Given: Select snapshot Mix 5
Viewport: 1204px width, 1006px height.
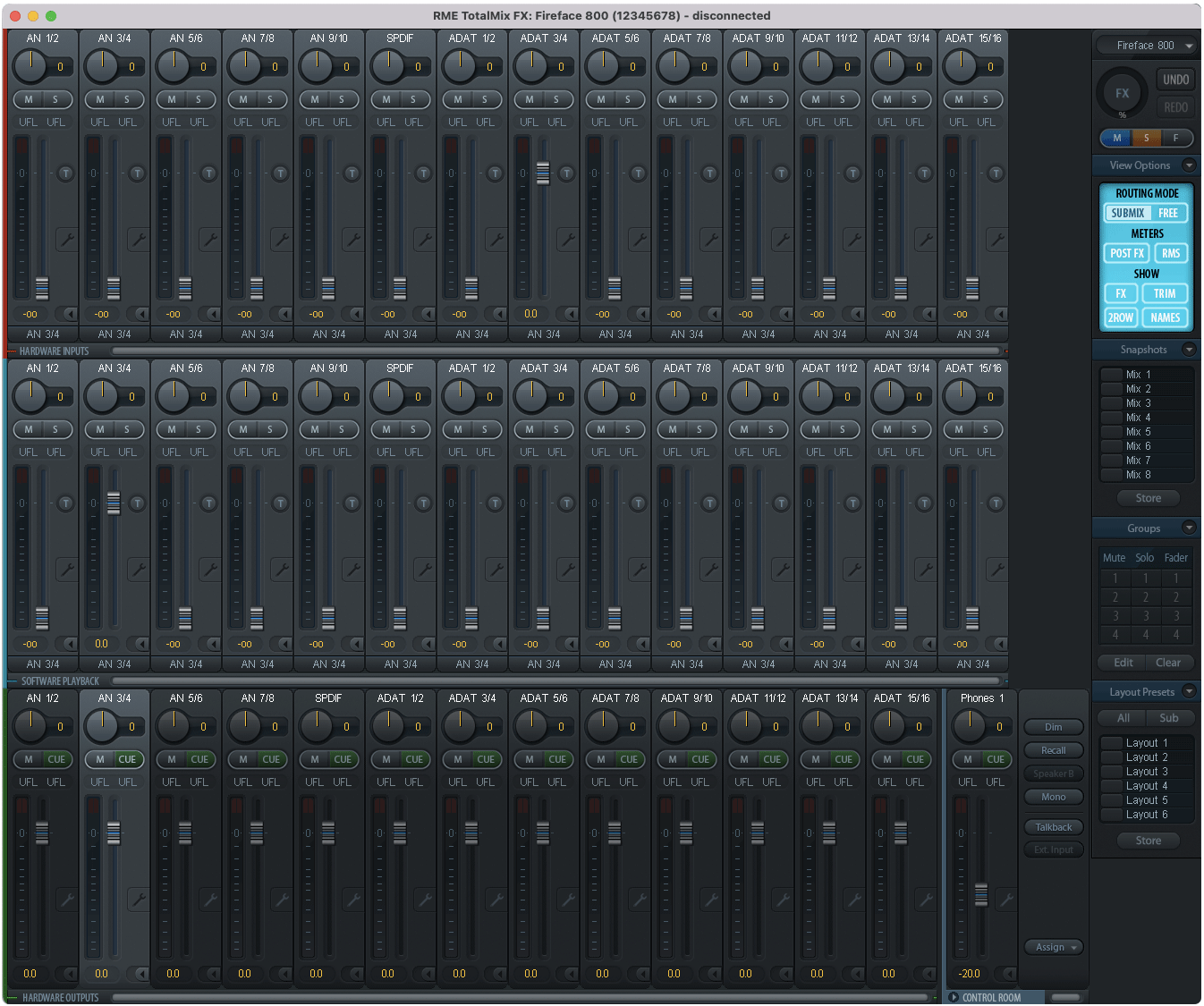Looking at the screenshot, I should point(1147,432).
